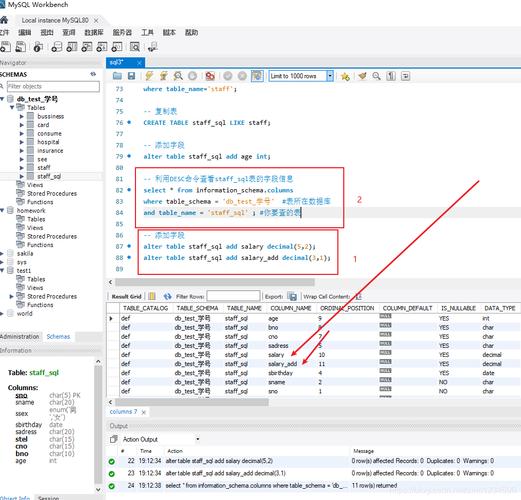Click the star add-to-snippets icon
Image resolution: width=521 pixels, height=500 pixels.
345,77
